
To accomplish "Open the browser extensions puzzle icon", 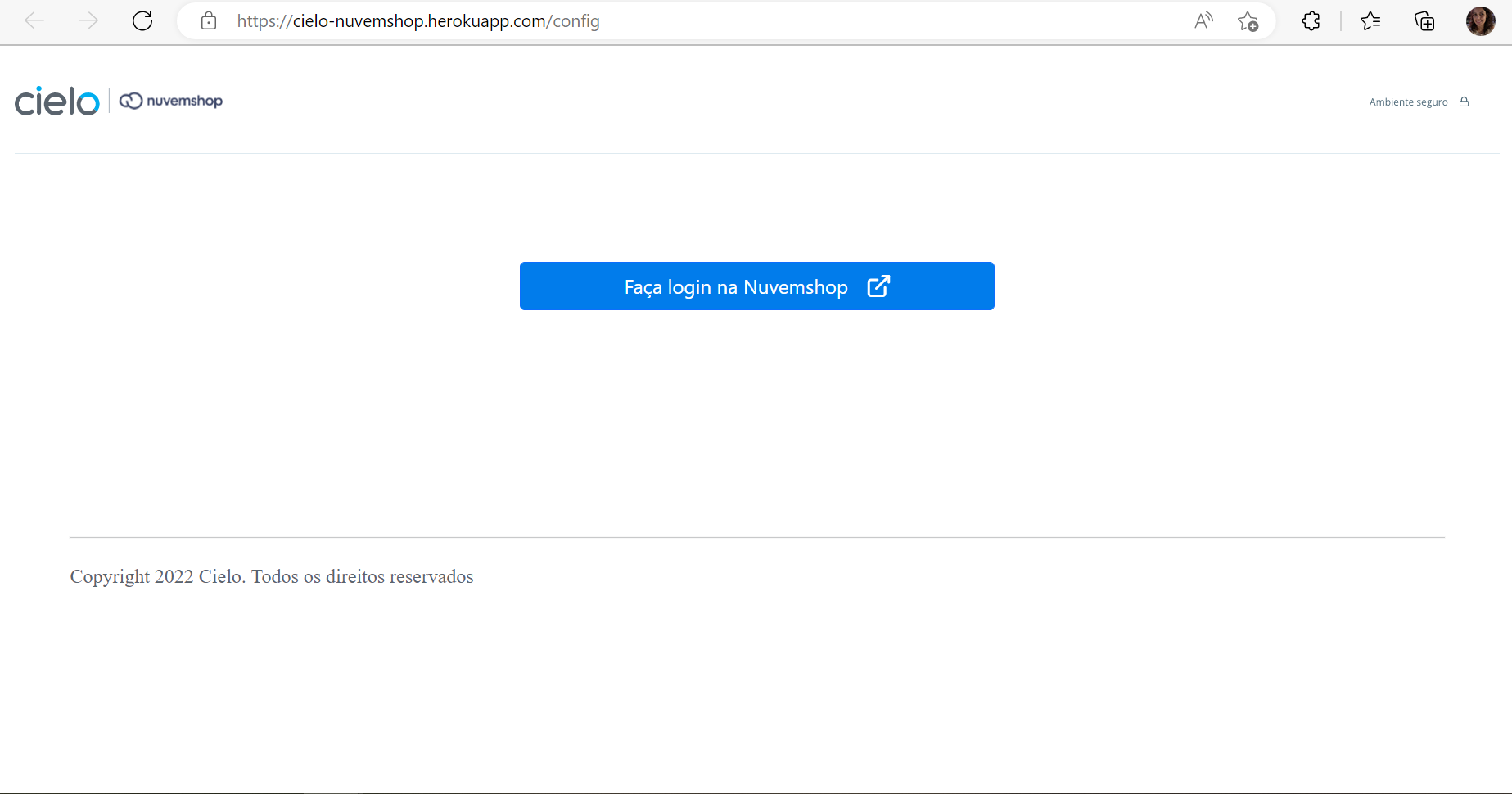I will 1311,21.
